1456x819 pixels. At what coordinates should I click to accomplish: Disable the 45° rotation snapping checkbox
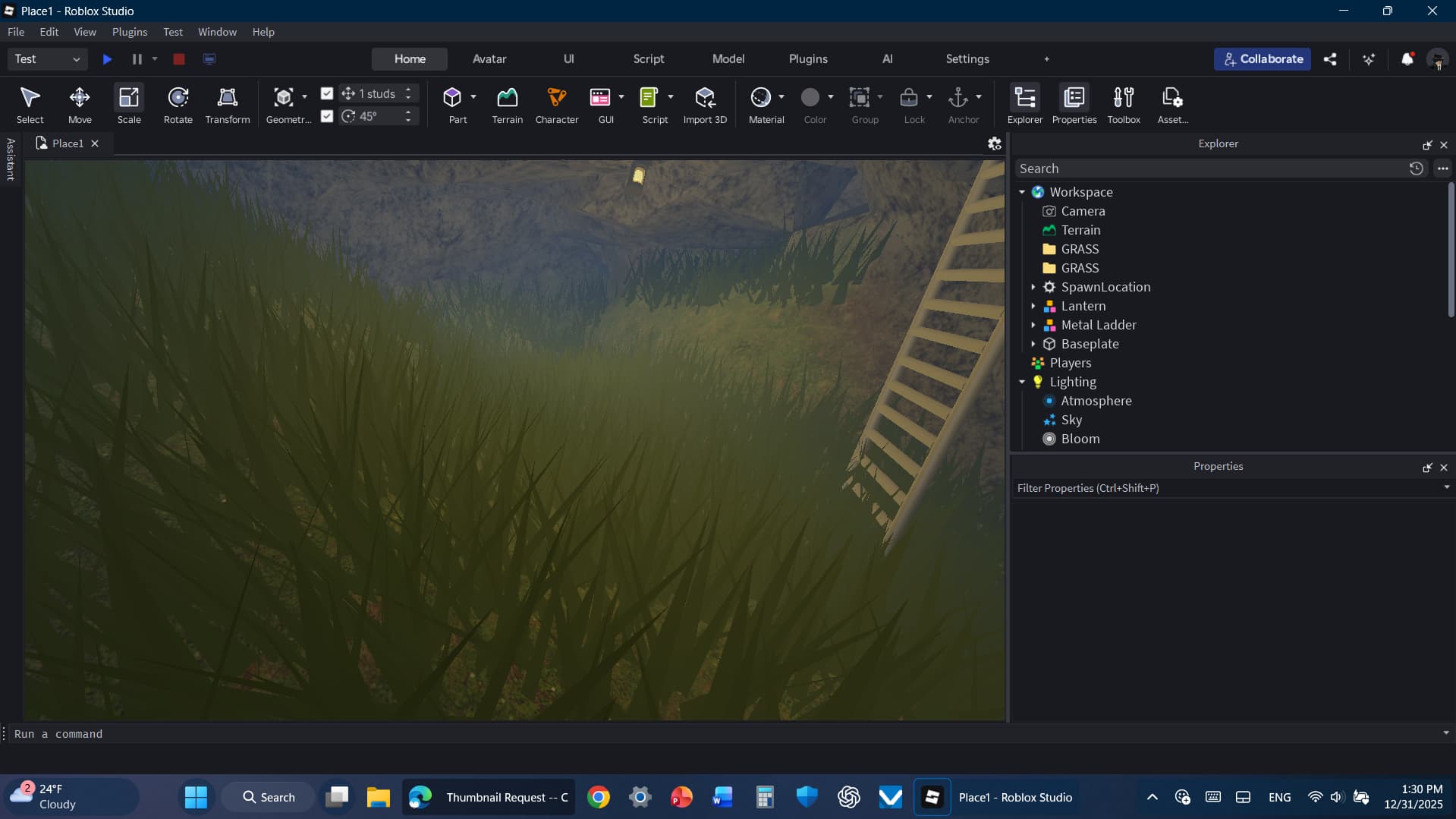(327, 116)
